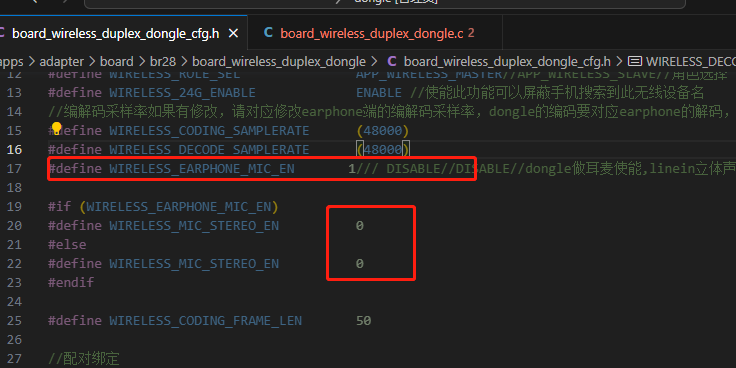The image size is (736, 368).
Task: Click WIRELESS_MIC_STEREO_EN on line 20
Action: pos(194,226)
